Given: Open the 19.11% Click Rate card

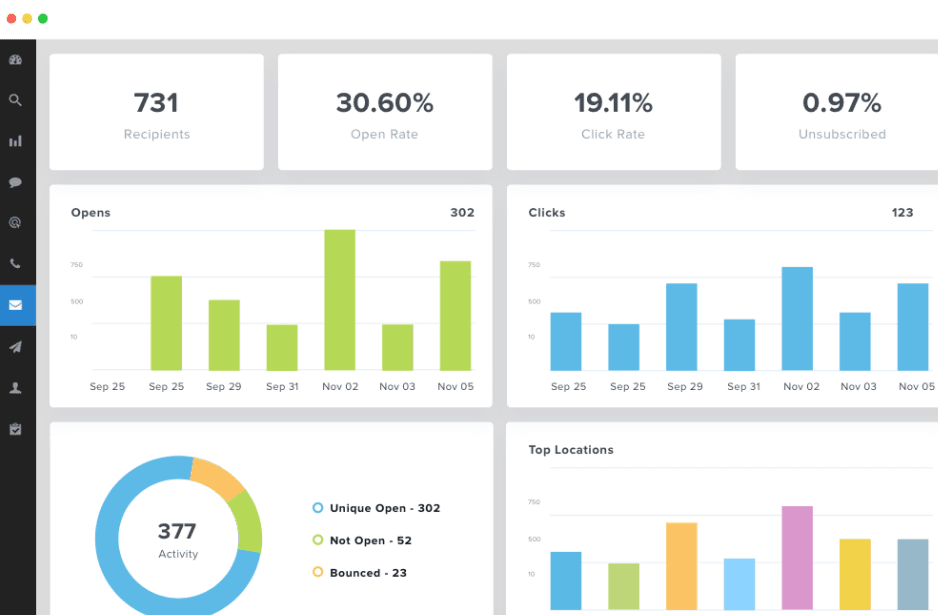Looking at the screenshot, I should click(x=614, y=112).
